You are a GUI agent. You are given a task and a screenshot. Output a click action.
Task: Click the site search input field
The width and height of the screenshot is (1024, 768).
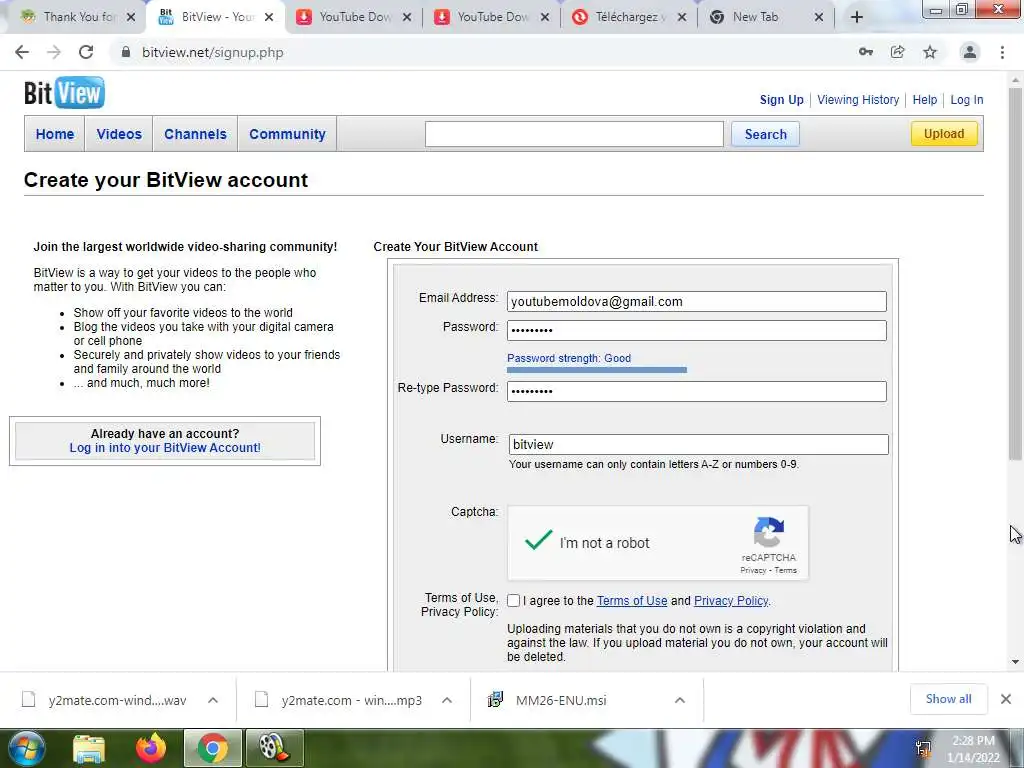(573, 134)
